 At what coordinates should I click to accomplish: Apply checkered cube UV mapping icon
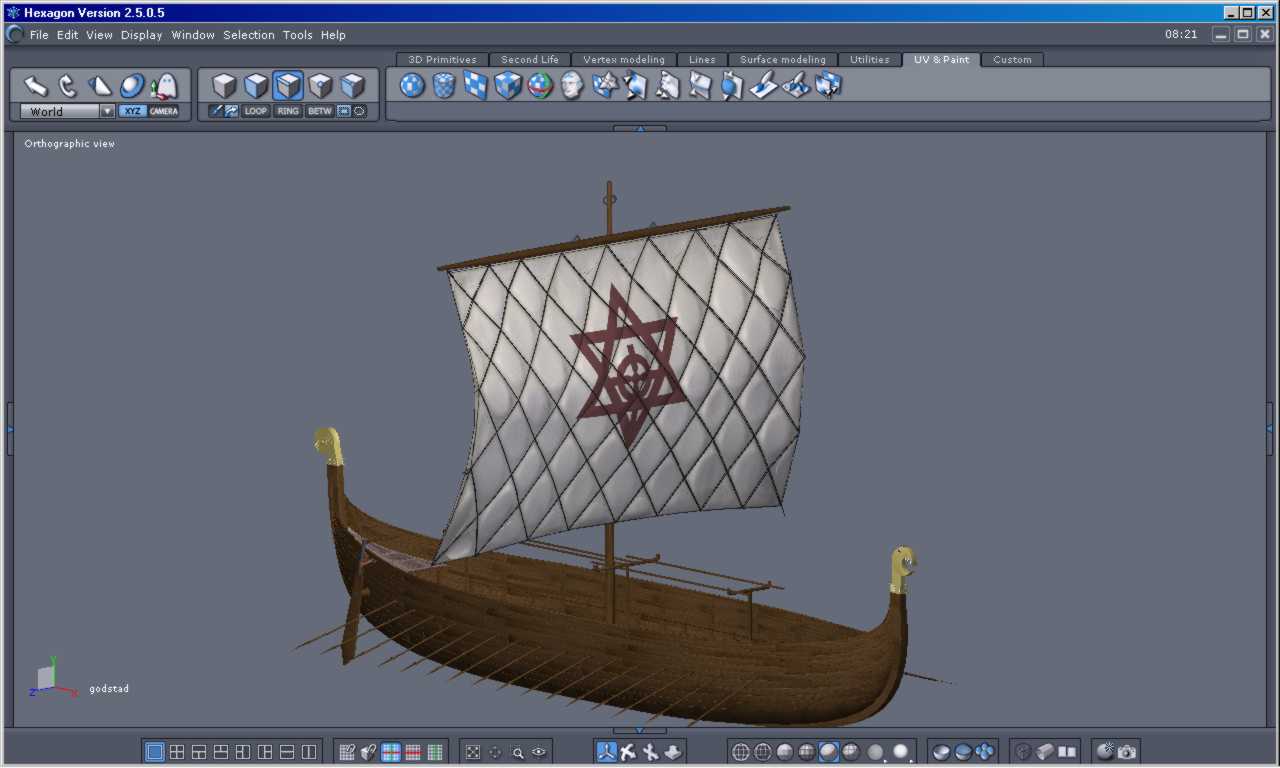click(508, 86)
